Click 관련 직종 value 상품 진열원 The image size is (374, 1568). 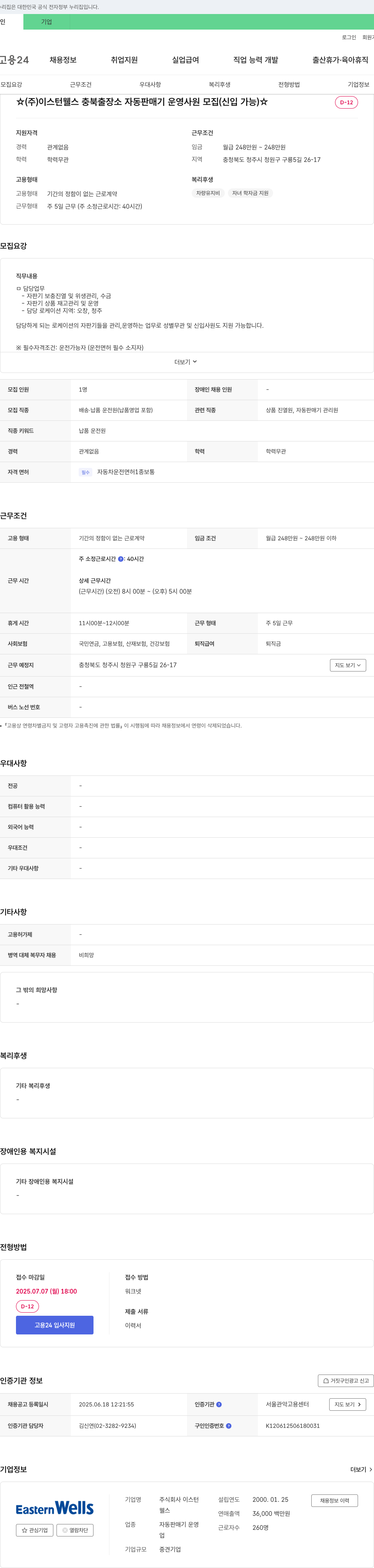pos(302,410)
